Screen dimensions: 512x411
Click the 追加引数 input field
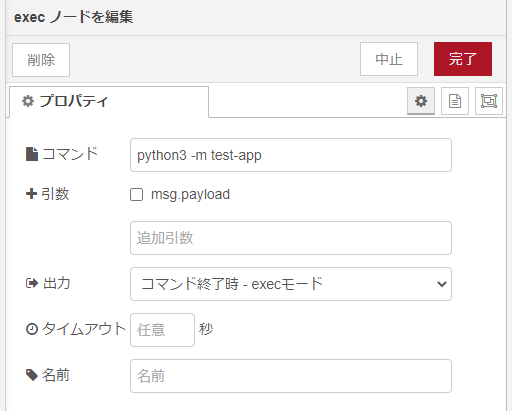291,238
